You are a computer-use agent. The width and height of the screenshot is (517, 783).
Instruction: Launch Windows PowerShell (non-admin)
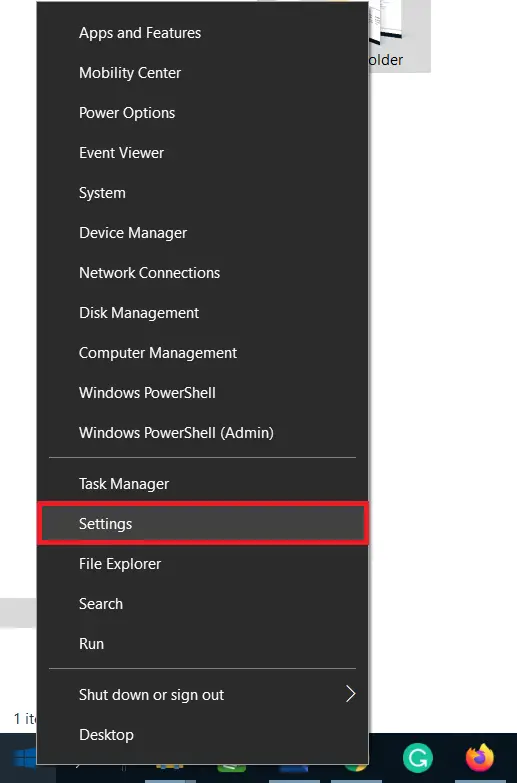202,392
